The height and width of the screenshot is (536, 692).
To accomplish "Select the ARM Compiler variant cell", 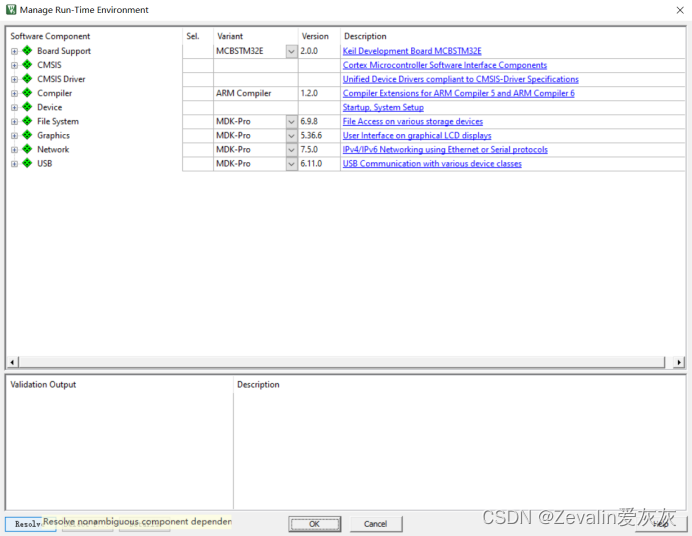I will tap(256, 93).
